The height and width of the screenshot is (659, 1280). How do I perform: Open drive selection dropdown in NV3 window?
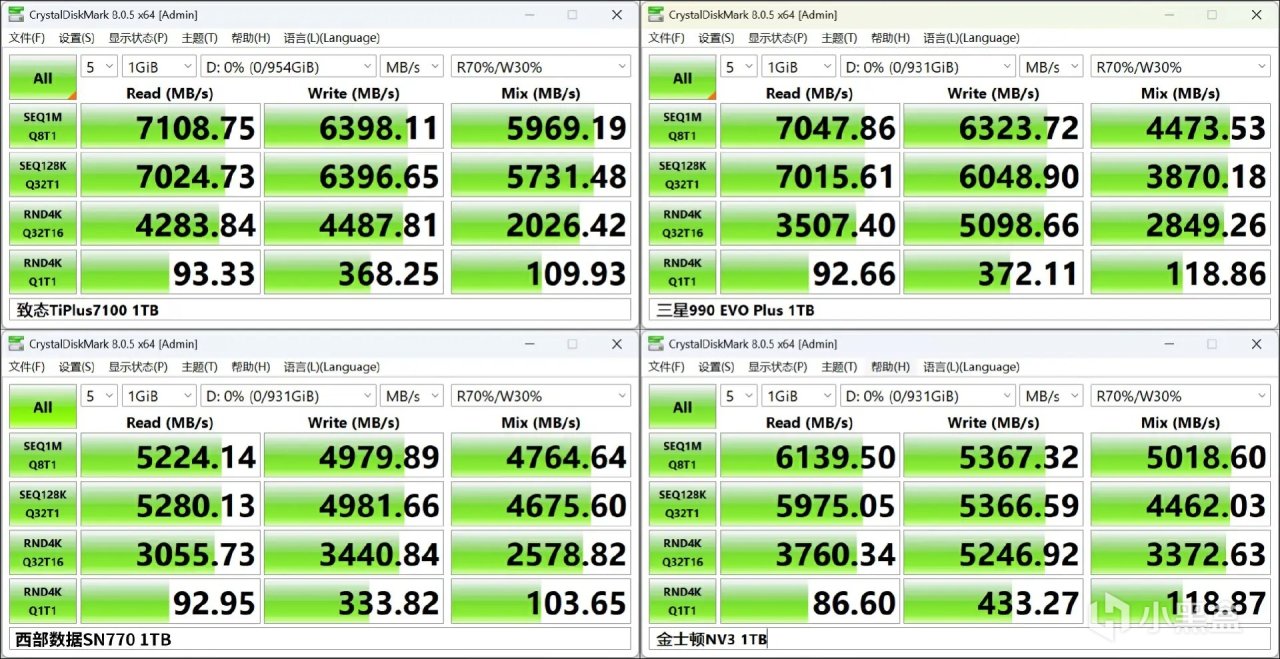928,396
